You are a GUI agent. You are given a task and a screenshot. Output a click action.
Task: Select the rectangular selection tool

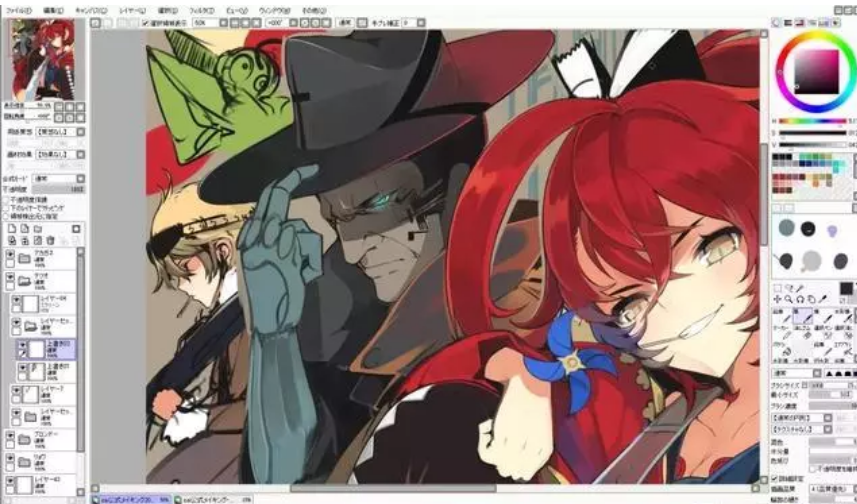click(x=777, y=288)
